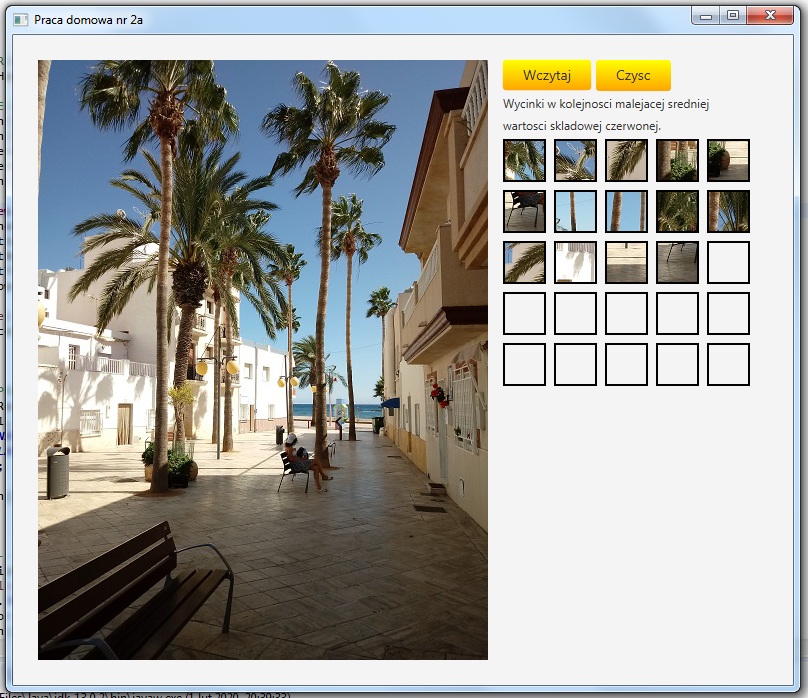Select the first thumbnail in the third row
The image size is (808, 698).
[x=524, y=262]
